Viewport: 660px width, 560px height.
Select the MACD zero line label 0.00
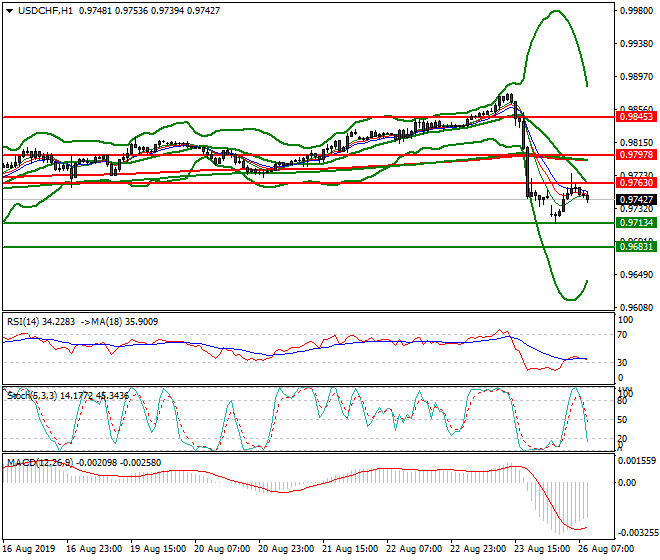pos(627,483)
